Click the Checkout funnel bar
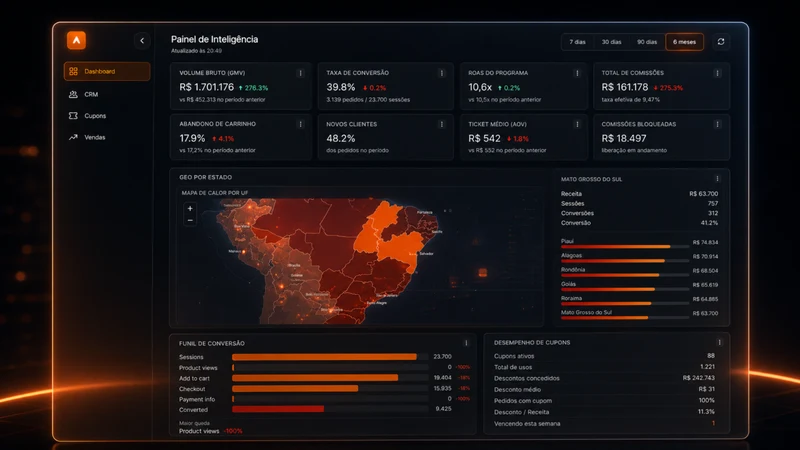This screenshot has width=800, height=450. click(295, 389)
